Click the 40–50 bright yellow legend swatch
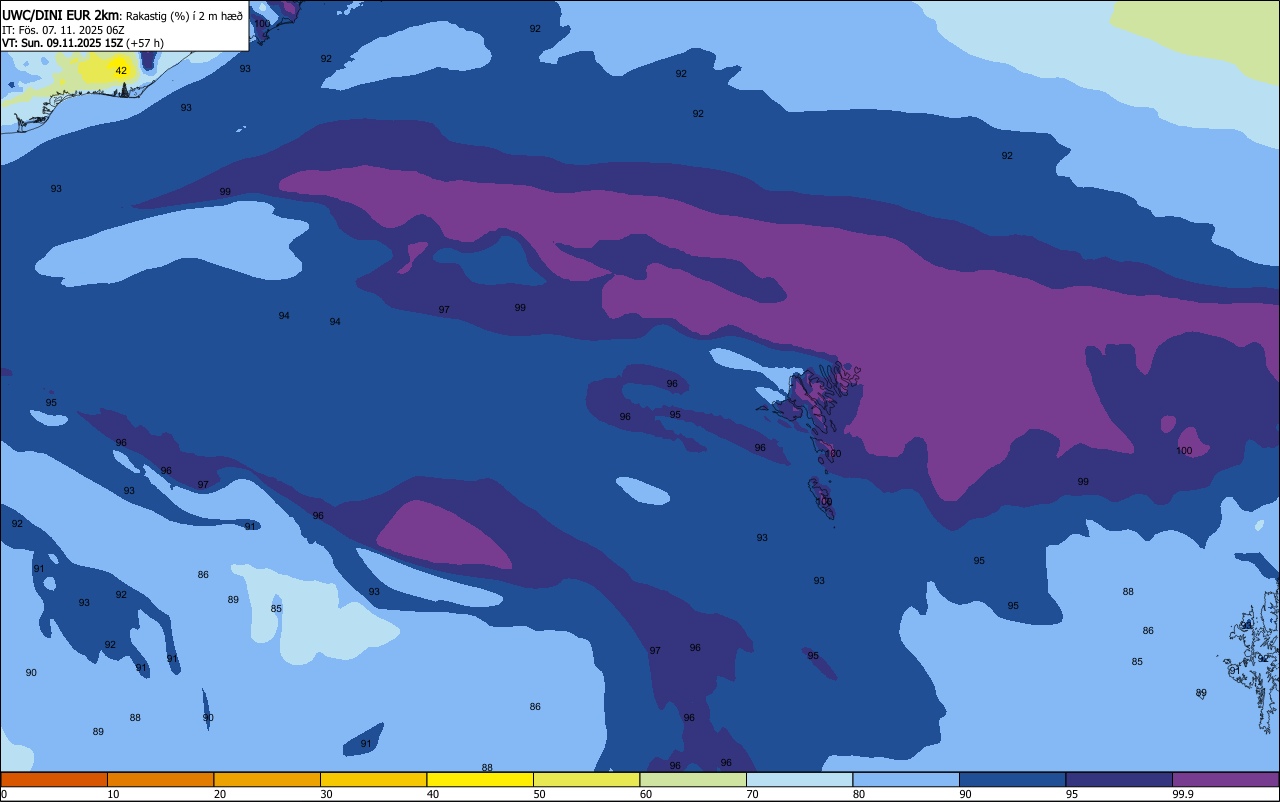1280x802 pixels. pyautogui.click(x=480, y=779)
